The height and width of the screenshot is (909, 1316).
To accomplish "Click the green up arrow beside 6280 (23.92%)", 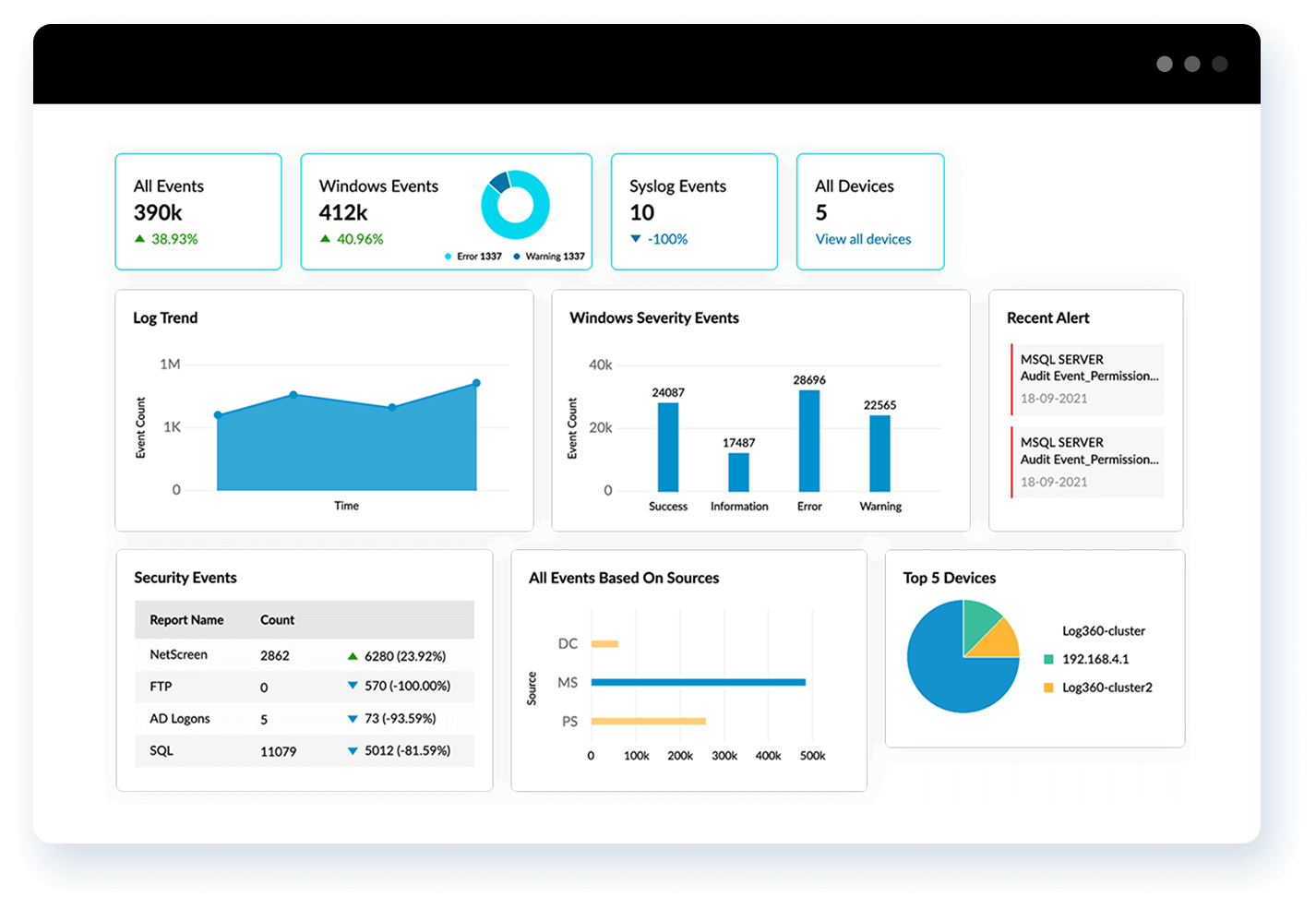I will 353,656.
